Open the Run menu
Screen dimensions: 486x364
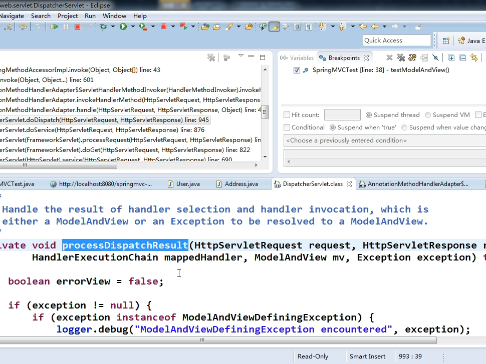(x=90, y=16)
